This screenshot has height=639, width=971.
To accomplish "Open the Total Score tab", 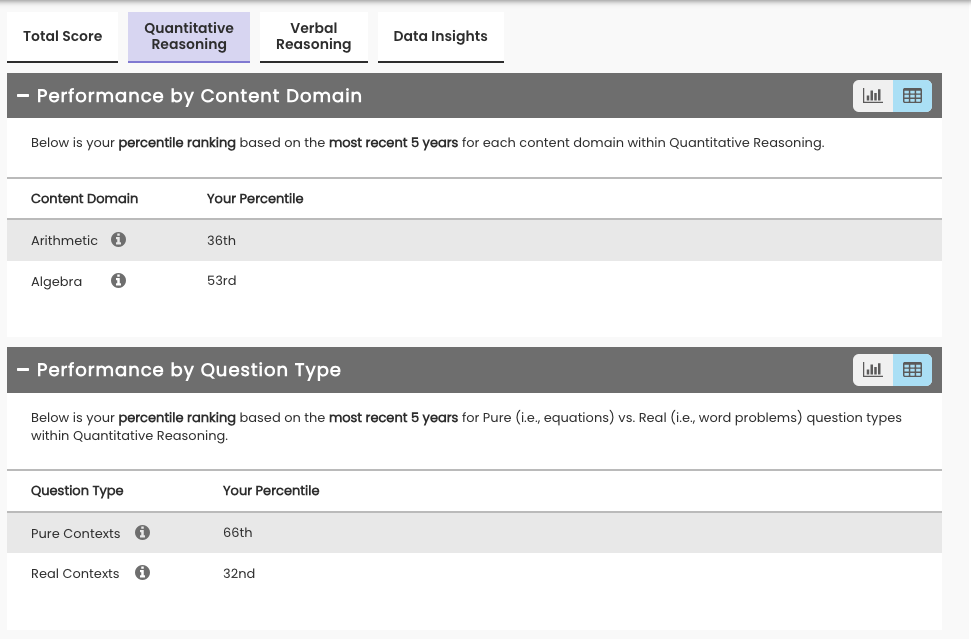I will click(x=62, y=37).
